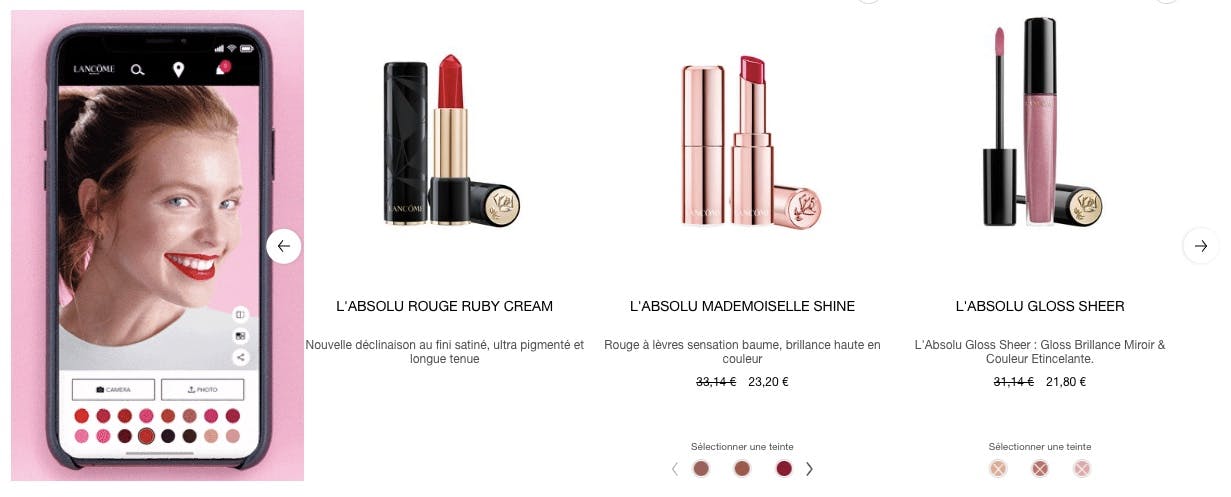Click the compare split-view icon on phone
Viewport: 1231px width, 497px height.
pos(241,313)
